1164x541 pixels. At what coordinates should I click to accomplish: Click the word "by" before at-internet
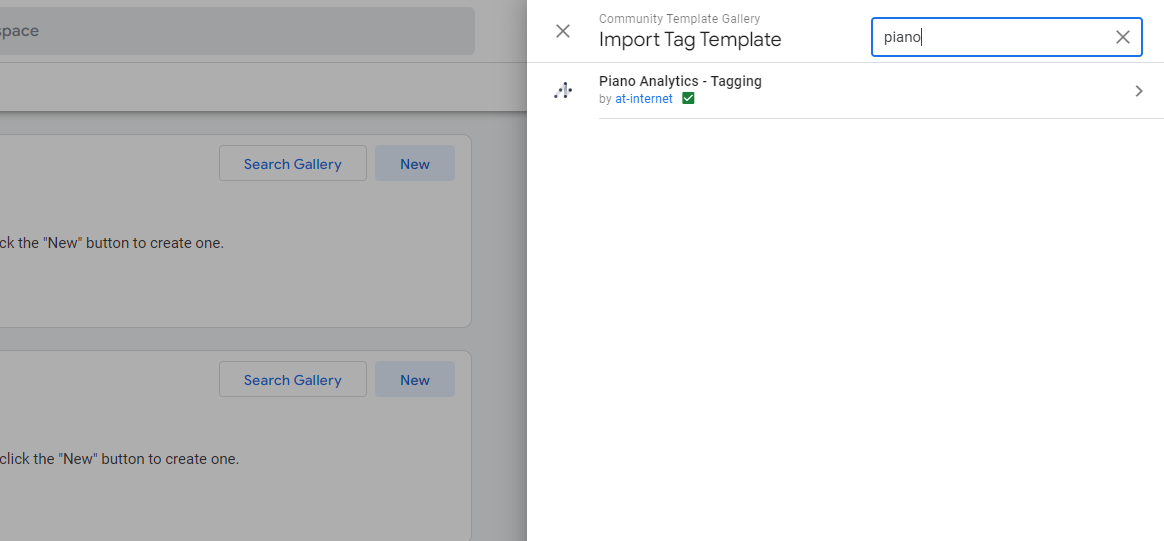tap(605, 99)
